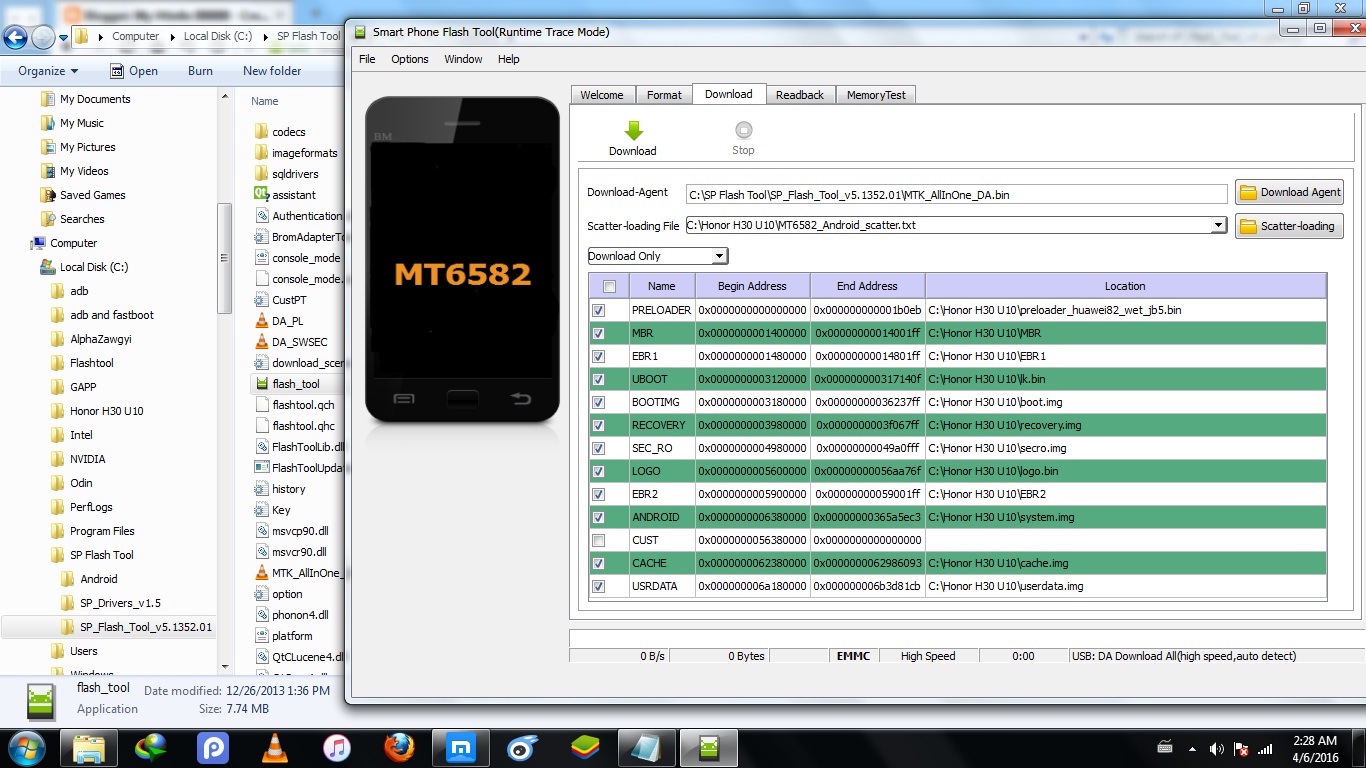Viewport: 1366px width, 768px height.
Task: Toggle the select-all checkbox in table header
Action: (609, 286)
